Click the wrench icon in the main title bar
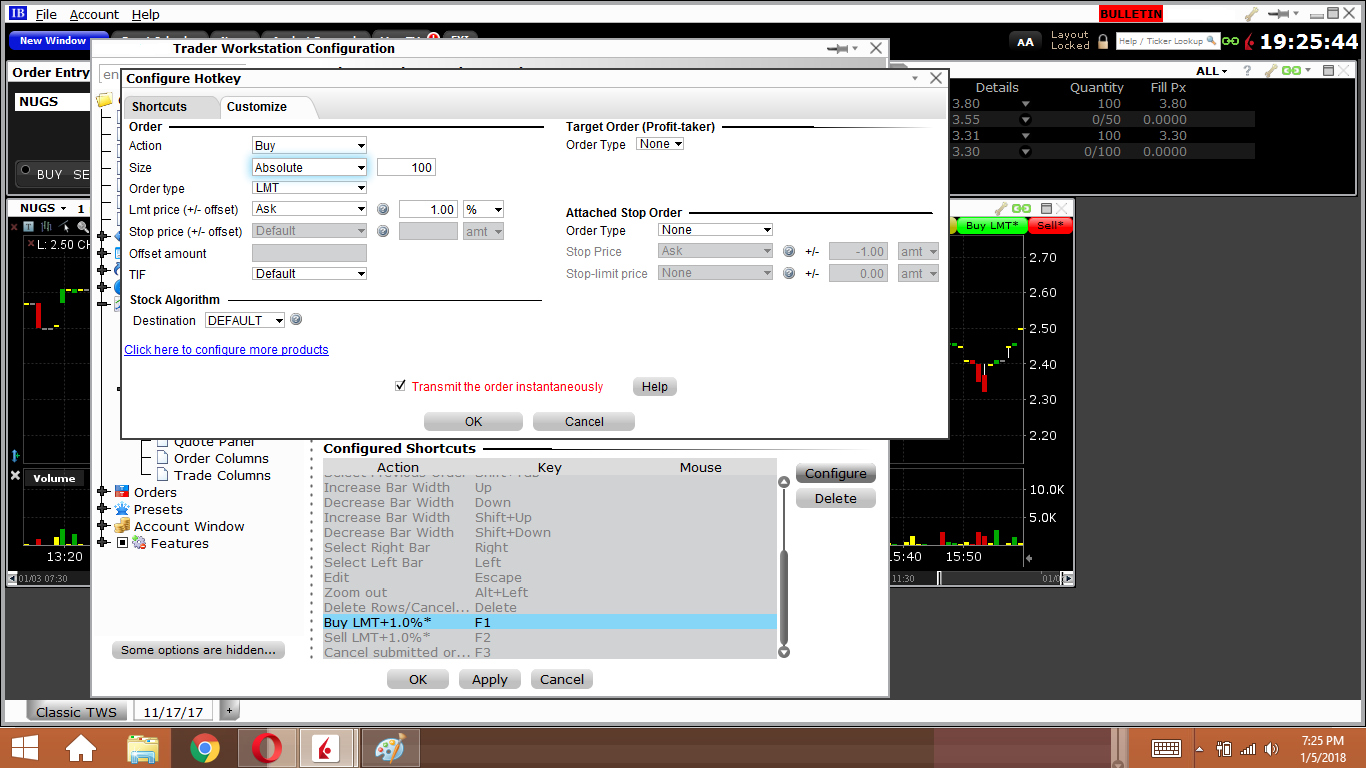This screenshot has height=768, width=1366. 1252,14
